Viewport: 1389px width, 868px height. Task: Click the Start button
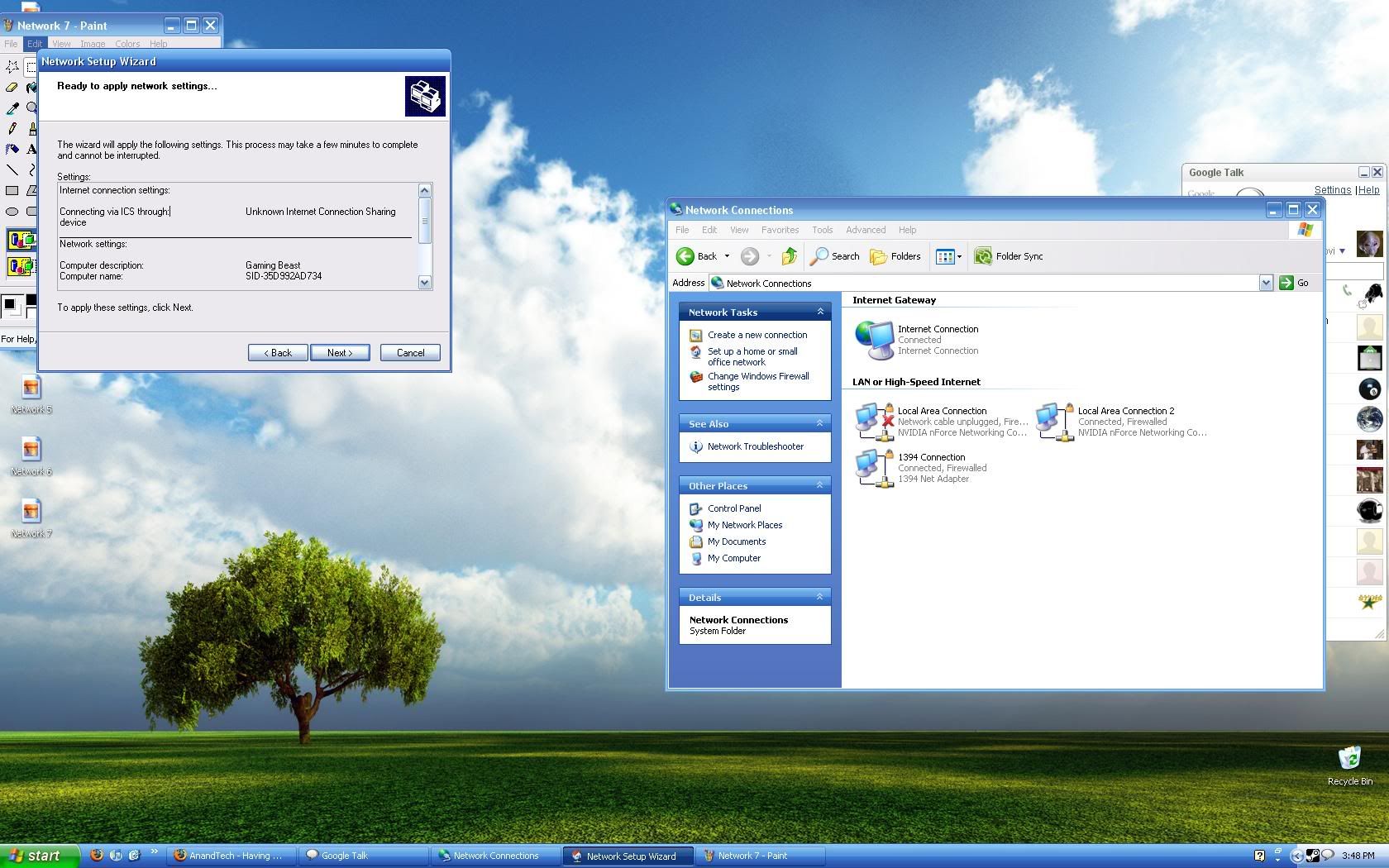pyautogui.click(x=37, y=856)
